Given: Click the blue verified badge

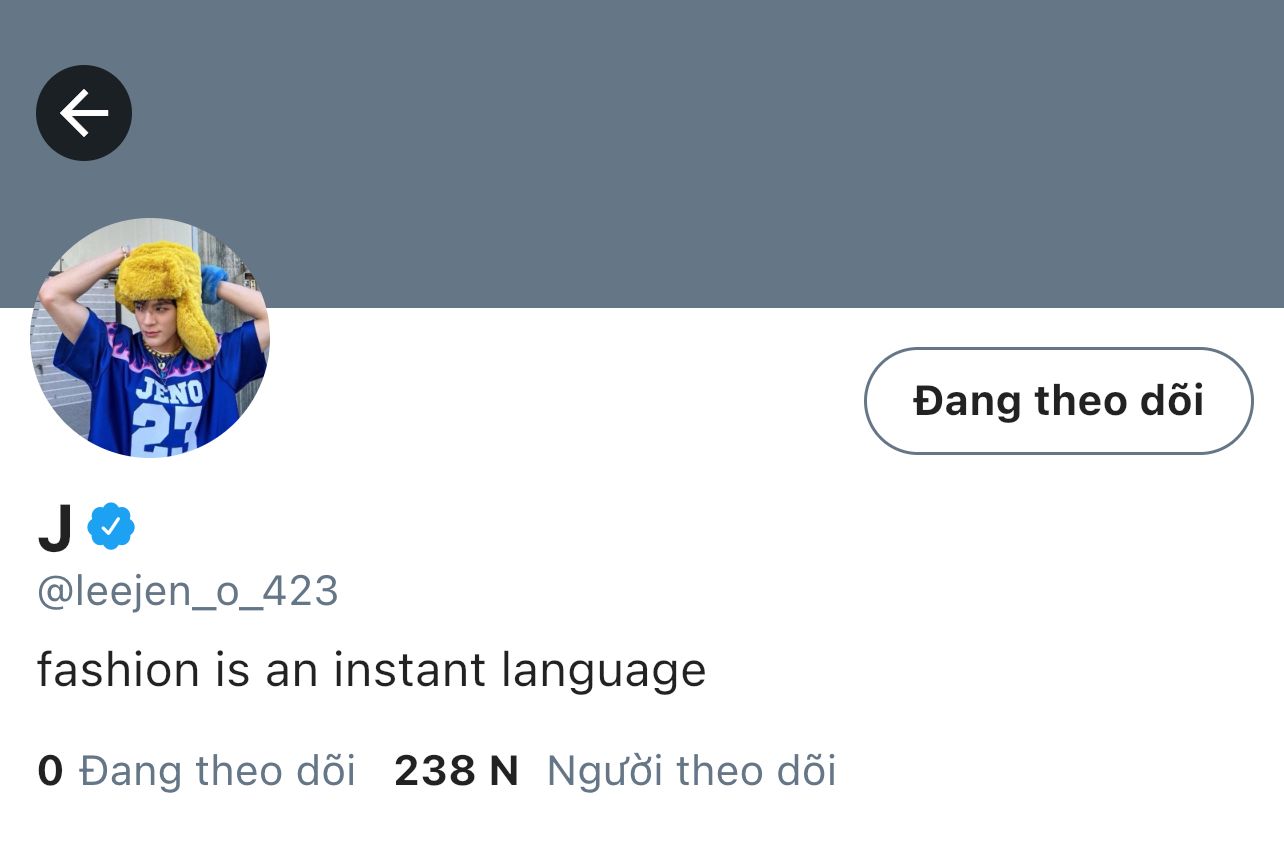Looking at the screenshot, I should click(111, 527).
